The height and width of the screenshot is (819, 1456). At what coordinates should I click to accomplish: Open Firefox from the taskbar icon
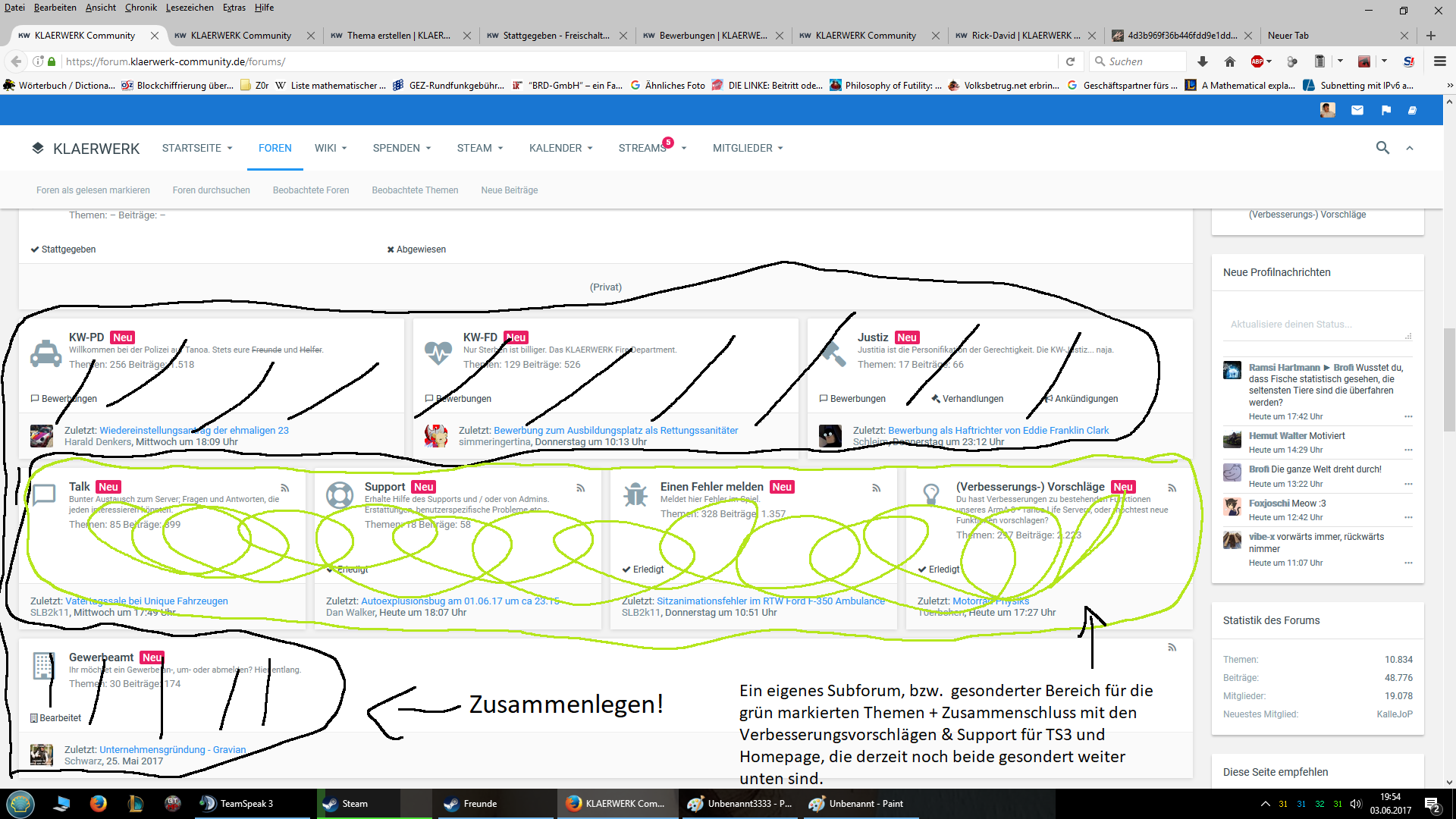pyautogui.click(x=99, y=804)
